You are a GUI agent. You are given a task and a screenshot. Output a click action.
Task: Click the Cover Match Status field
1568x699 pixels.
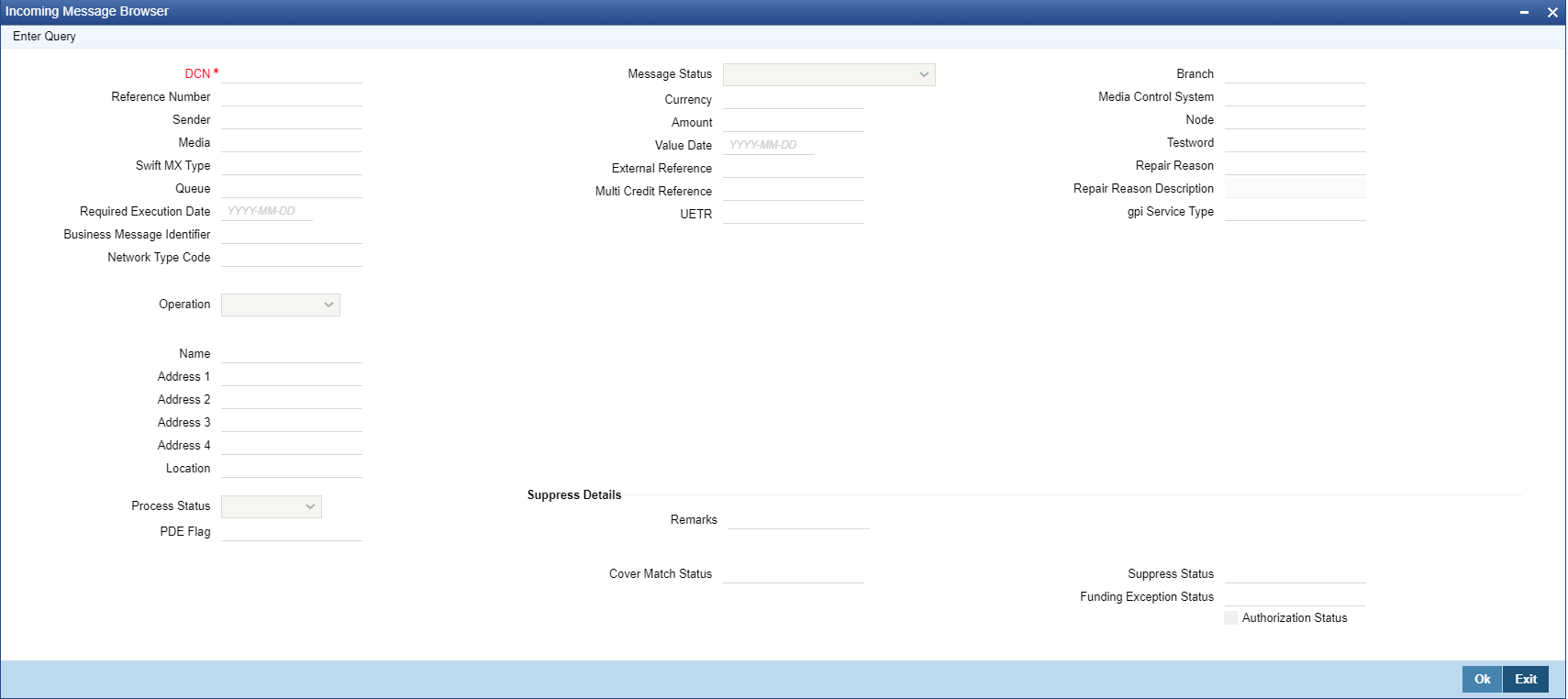(794, 574)
